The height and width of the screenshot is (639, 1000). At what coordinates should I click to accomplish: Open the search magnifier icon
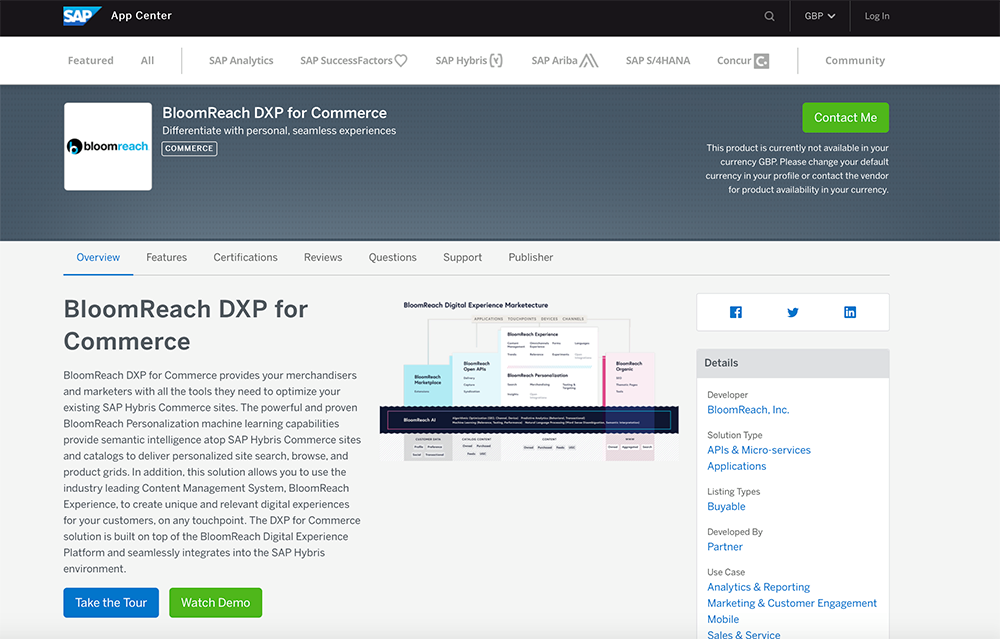(x=769, y=16)
